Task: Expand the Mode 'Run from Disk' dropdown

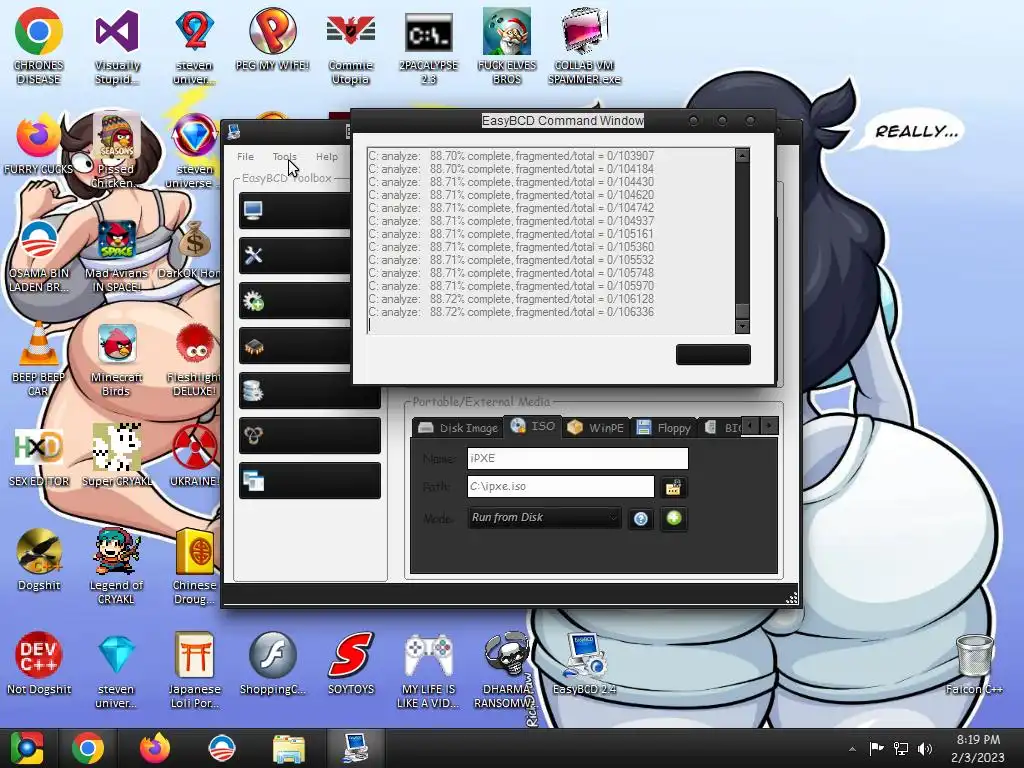Action: pyautogui.click(x=544, y=518)
